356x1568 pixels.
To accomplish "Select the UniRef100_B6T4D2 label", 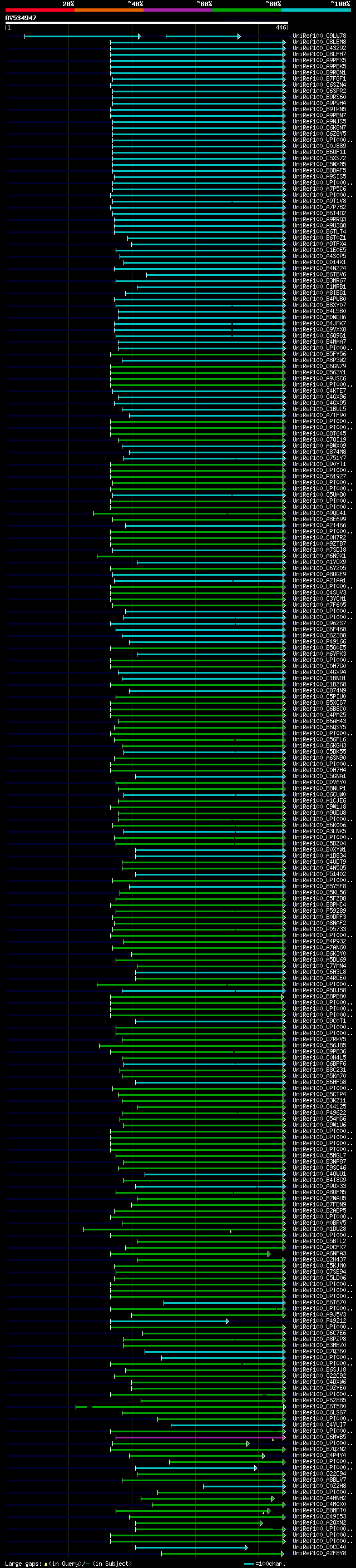I will [319, 214].
